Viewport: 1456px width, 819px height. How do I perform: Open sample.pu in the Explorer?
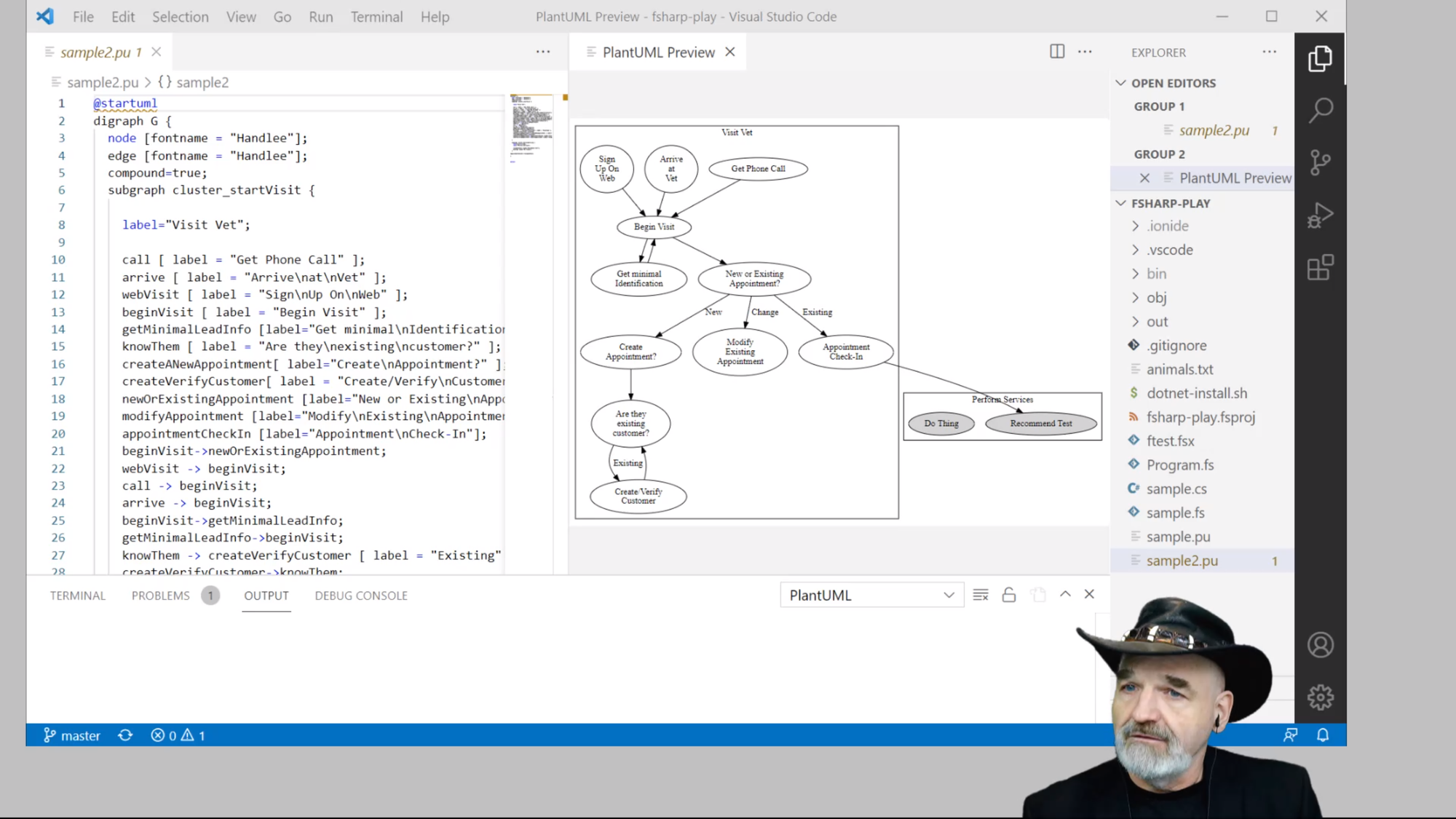pyautogui.click(x=1178, y=537)
